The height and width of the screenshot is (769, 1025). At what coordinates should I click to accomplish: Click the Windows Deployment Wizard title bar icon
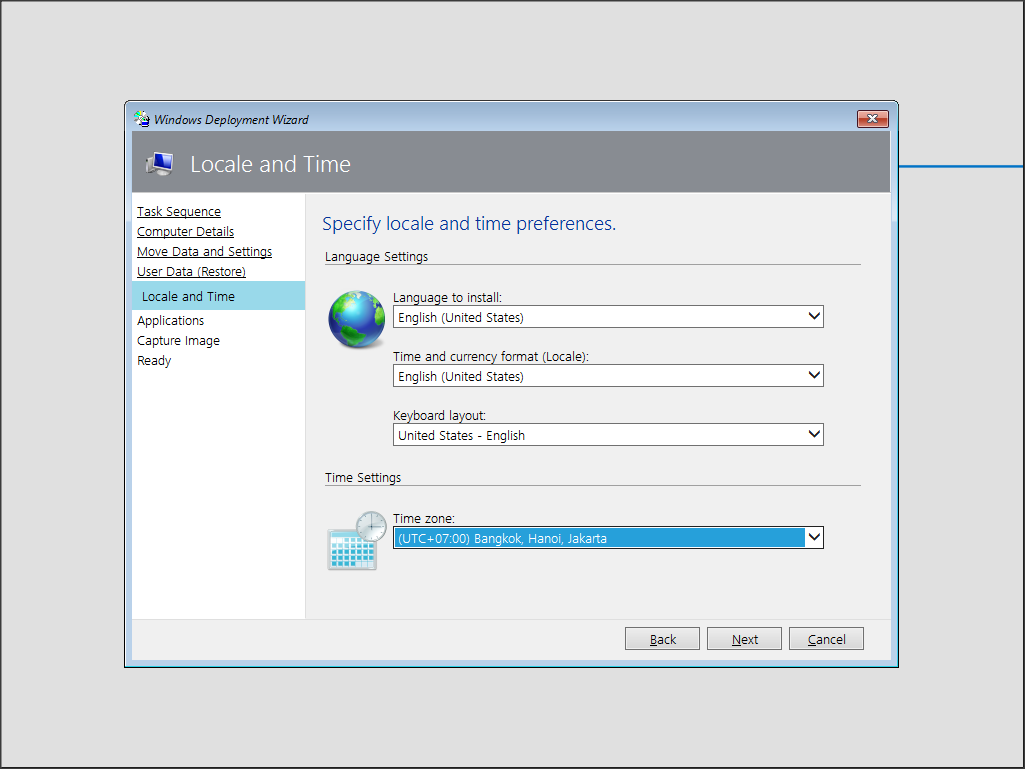tap(142, 119)
